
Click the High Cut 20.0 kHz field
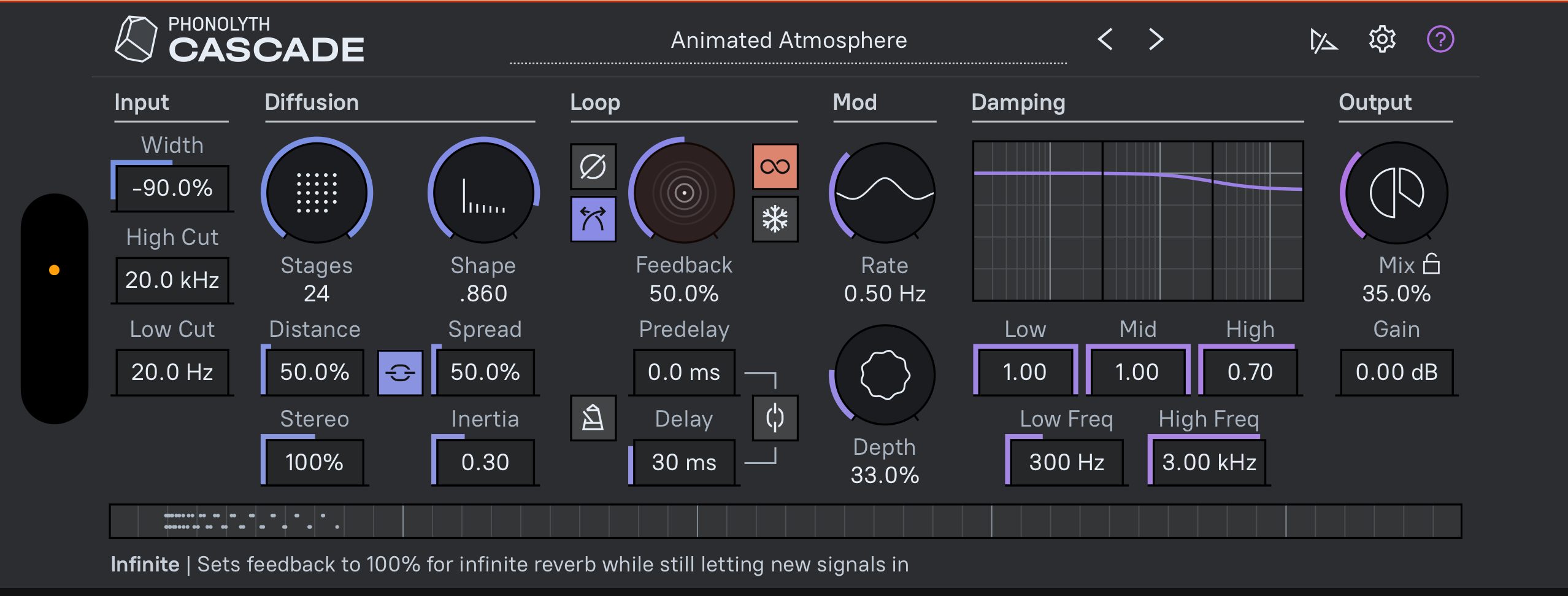[172, 280]
